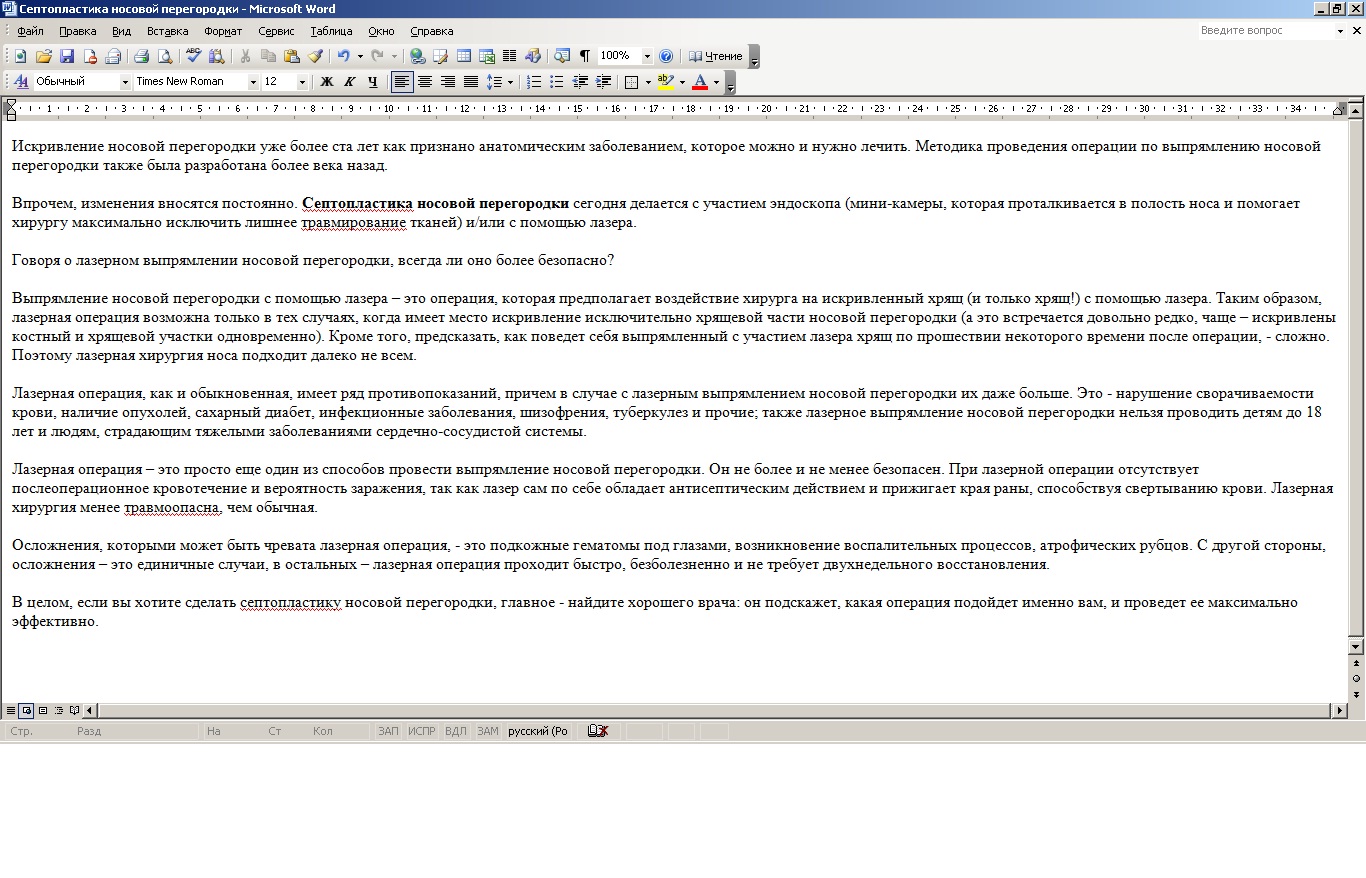Click the Введите вопрос help search field
Screen dimensions: 1366x878
[1265, 31]
